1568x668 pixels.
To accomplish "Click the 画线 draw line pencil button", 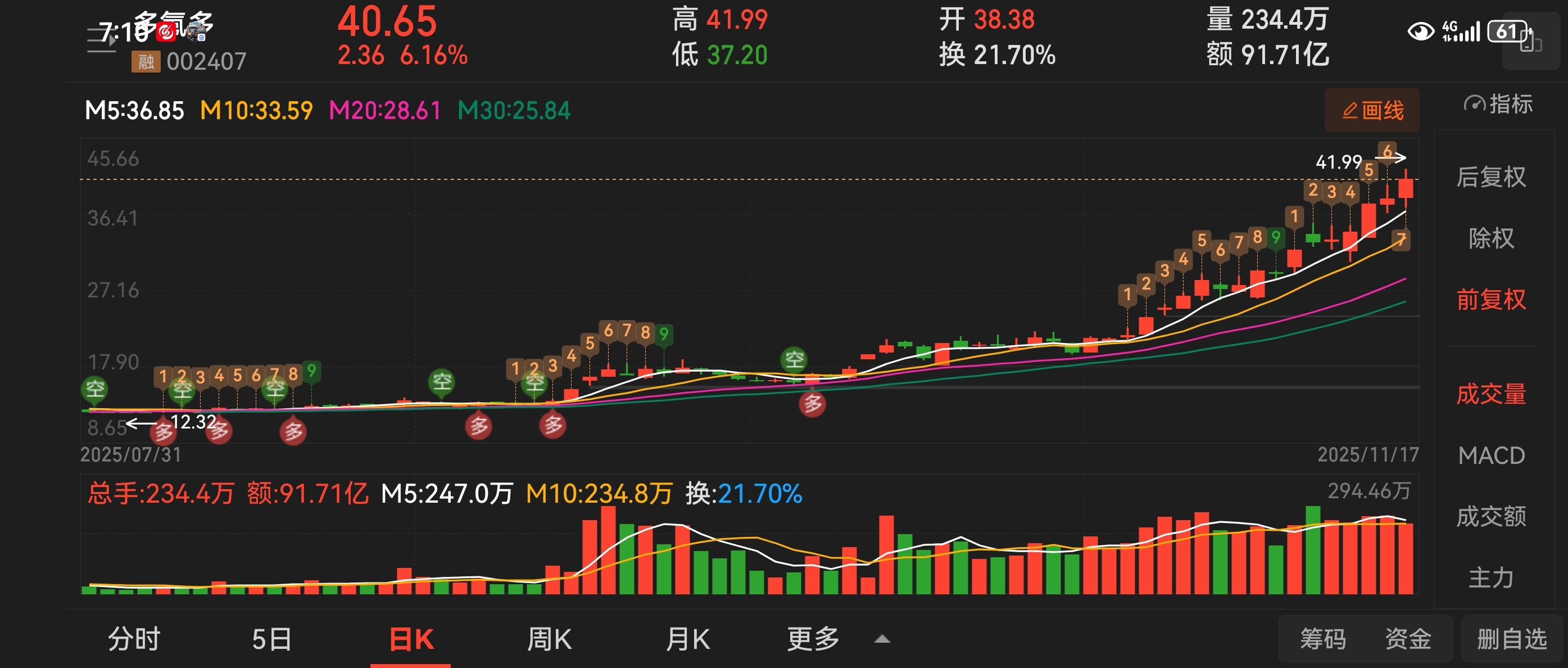I will [x=1372, y=111].
